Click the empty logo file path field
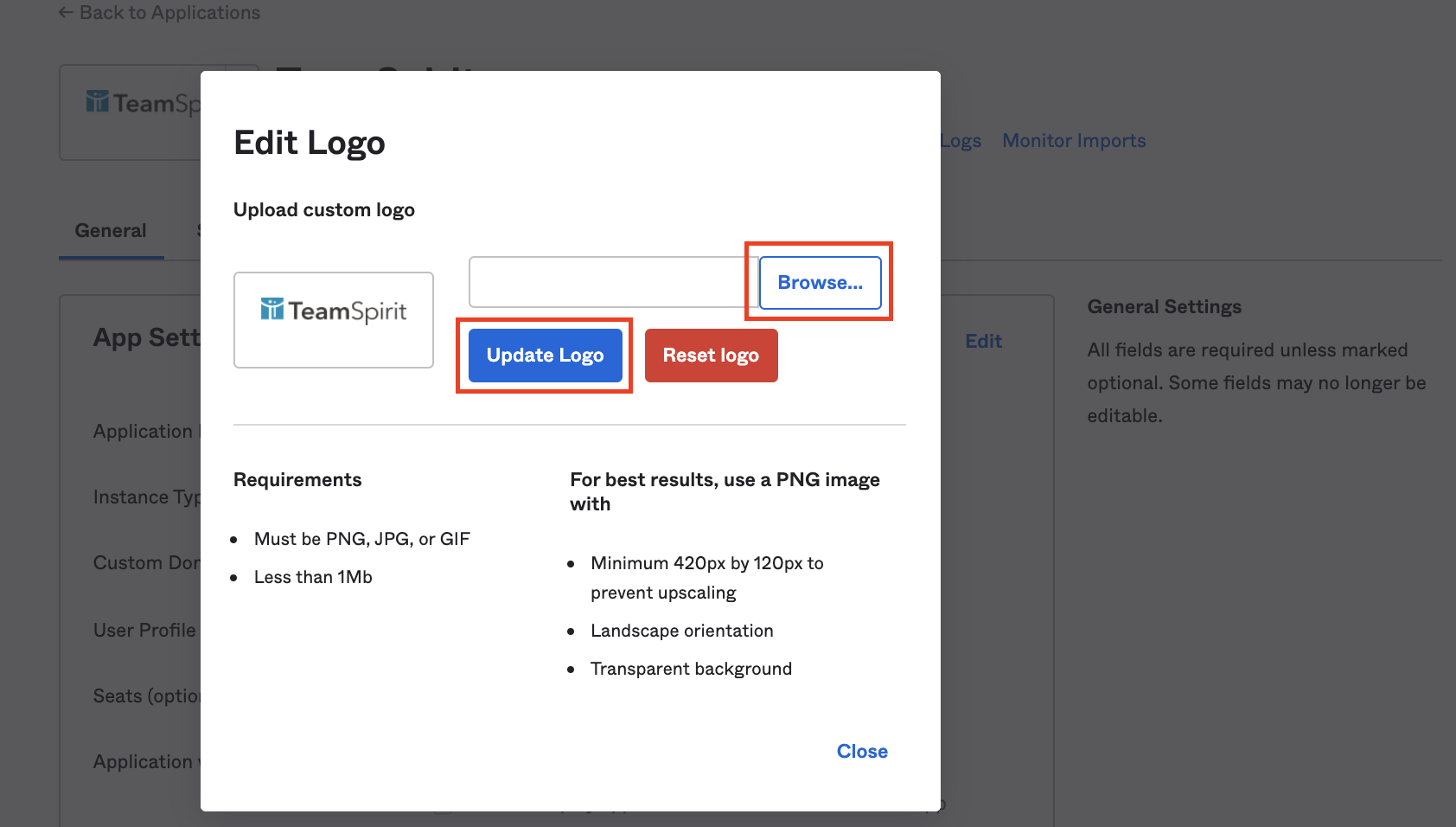 pyautogui.click(x=612, y=282)
